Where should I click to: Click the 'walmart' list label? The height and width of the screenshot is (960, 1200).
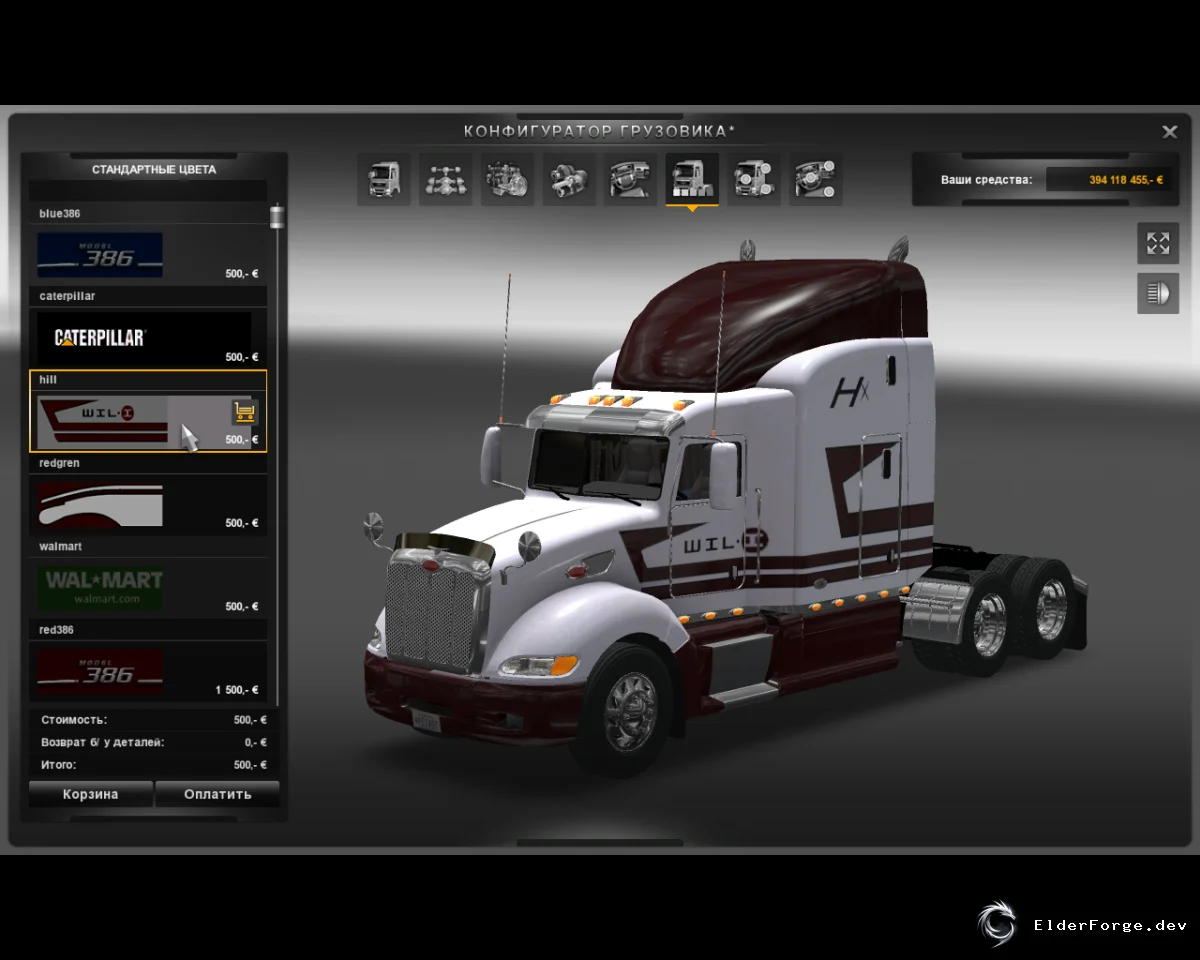[60, 546]
